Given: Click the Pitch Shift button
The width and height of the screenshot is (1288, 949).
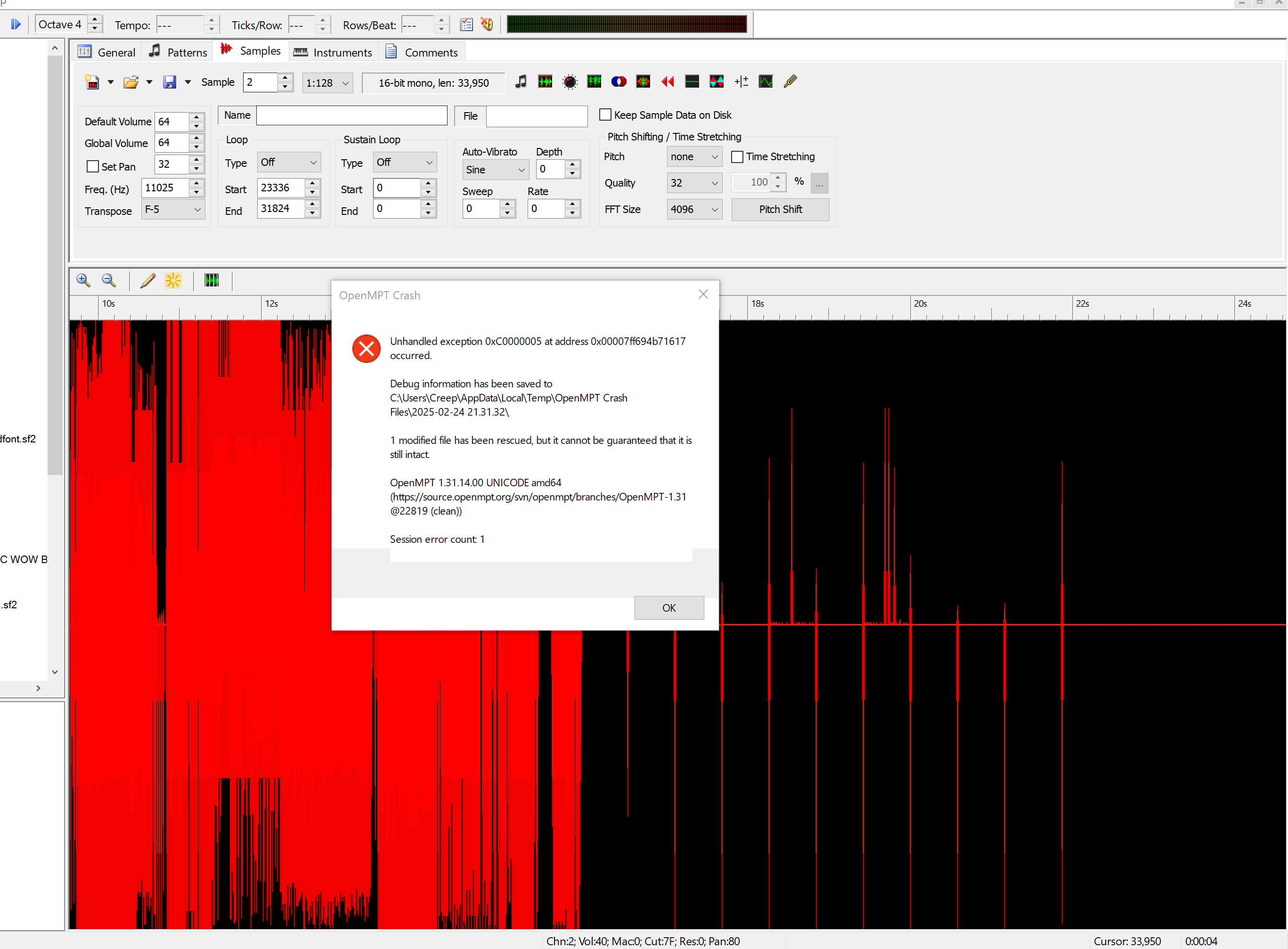Looking at the screenshot, I should pos(780,210).
